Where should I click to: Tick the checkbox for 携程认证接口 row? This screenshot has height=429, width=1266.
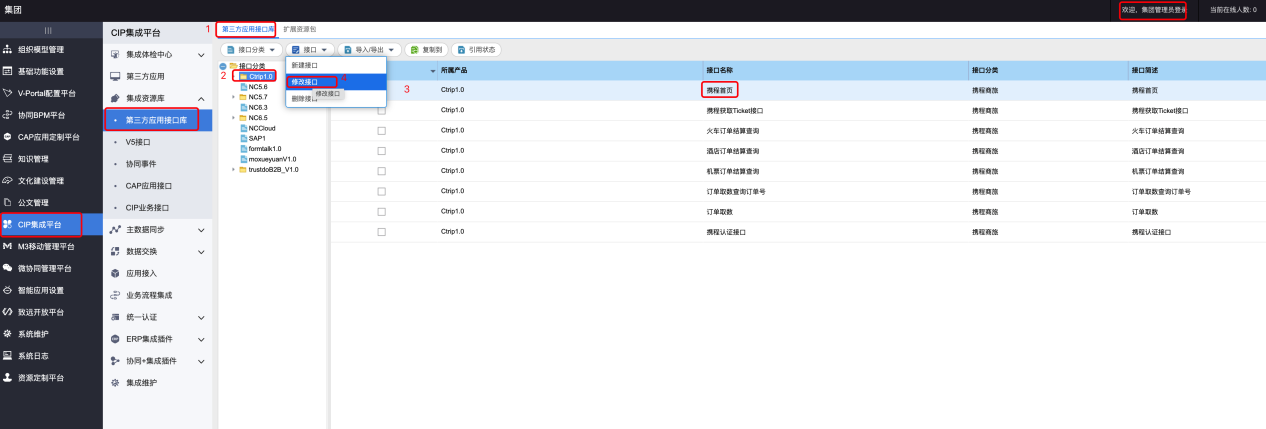click(x=381, y=232)
